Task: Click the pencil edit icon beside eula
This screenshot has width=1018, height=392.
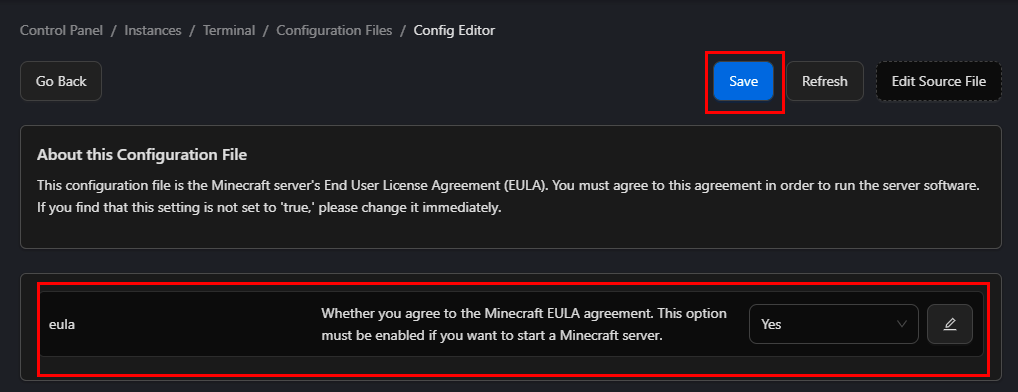Action: [x=950, y=324]
